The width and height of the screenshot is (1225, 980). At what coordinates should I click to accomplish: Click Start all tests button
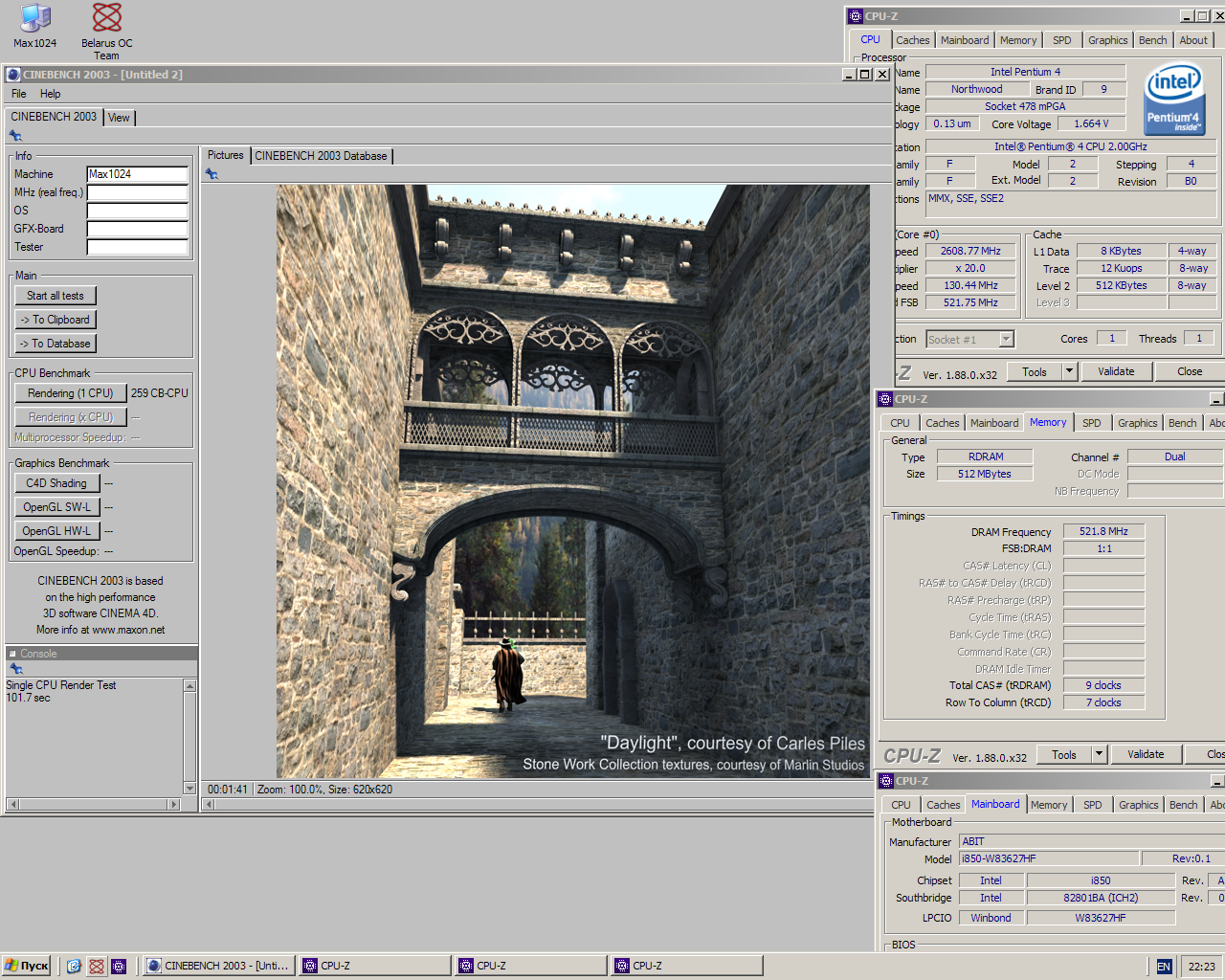56,296
